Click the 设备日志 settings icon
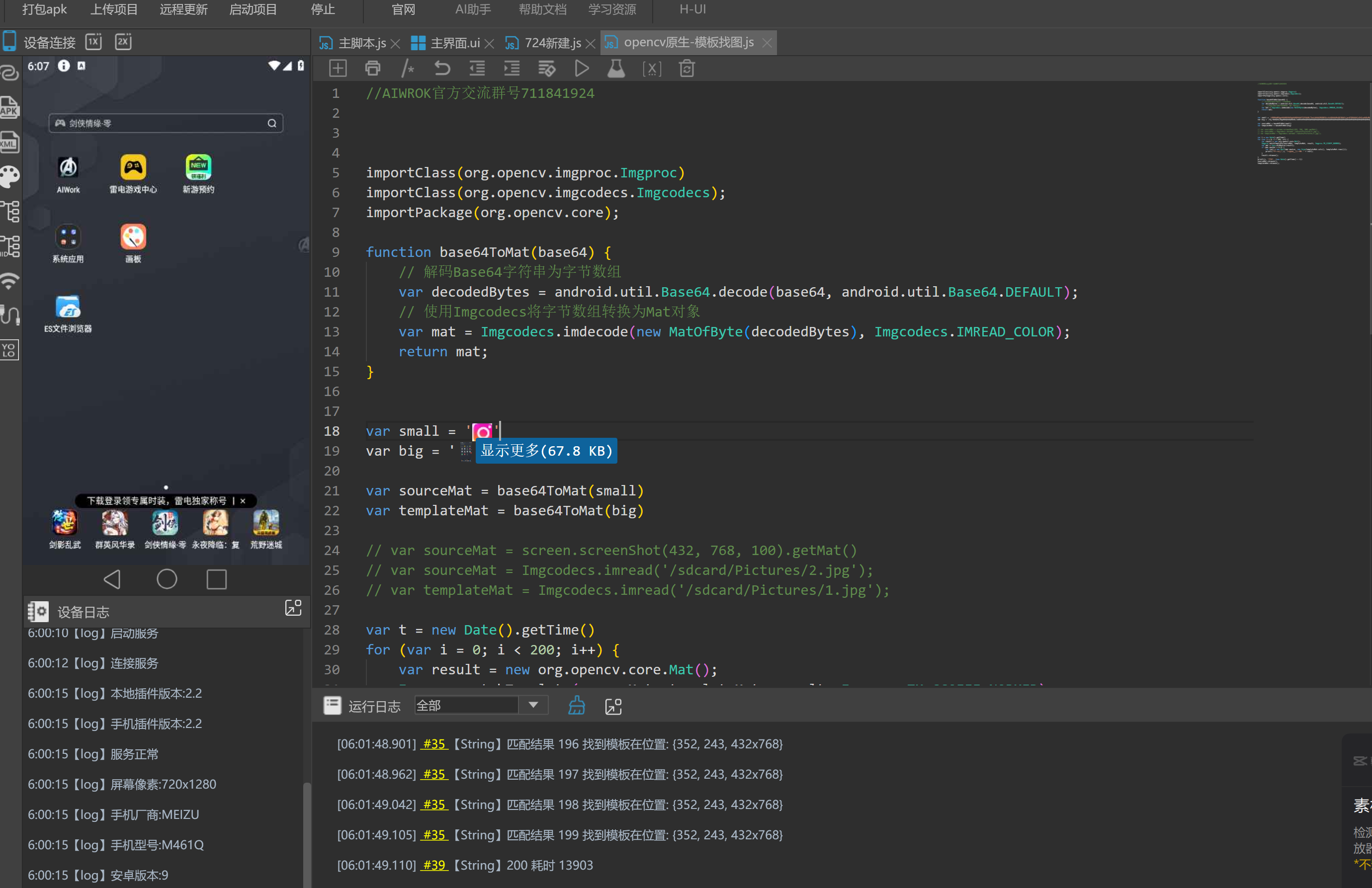The width and height of the screenshot is (1372, 888). 38,611
